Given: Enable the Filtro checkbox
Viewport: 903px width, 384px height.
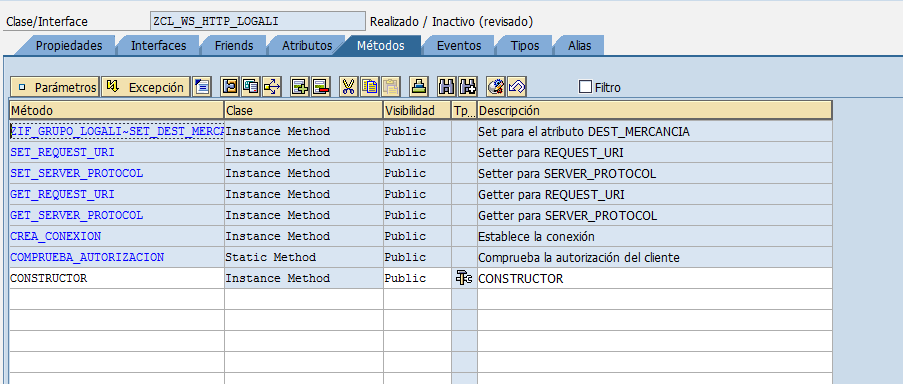Looking at the screenshot, I should pos(586,87).
